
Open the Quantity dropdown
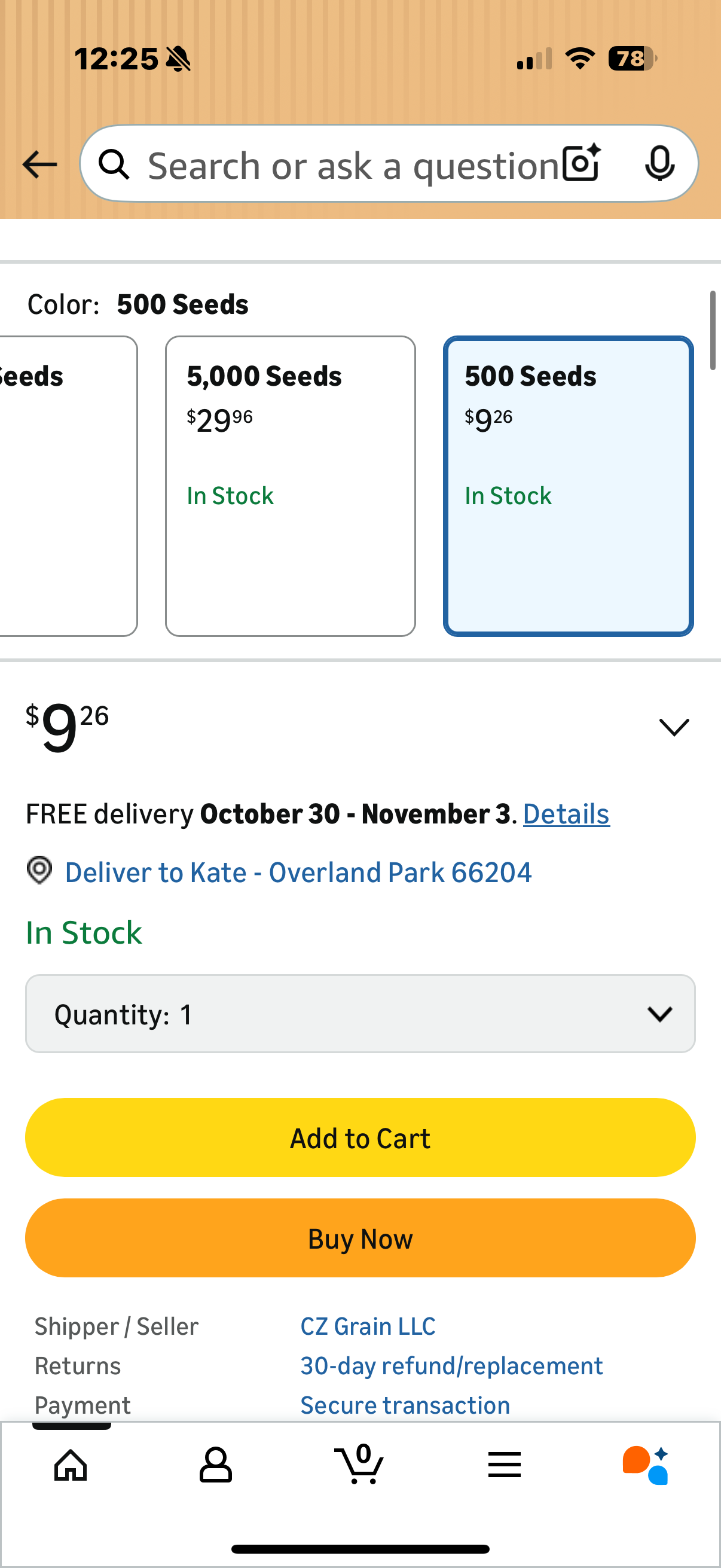point(360,1014)
